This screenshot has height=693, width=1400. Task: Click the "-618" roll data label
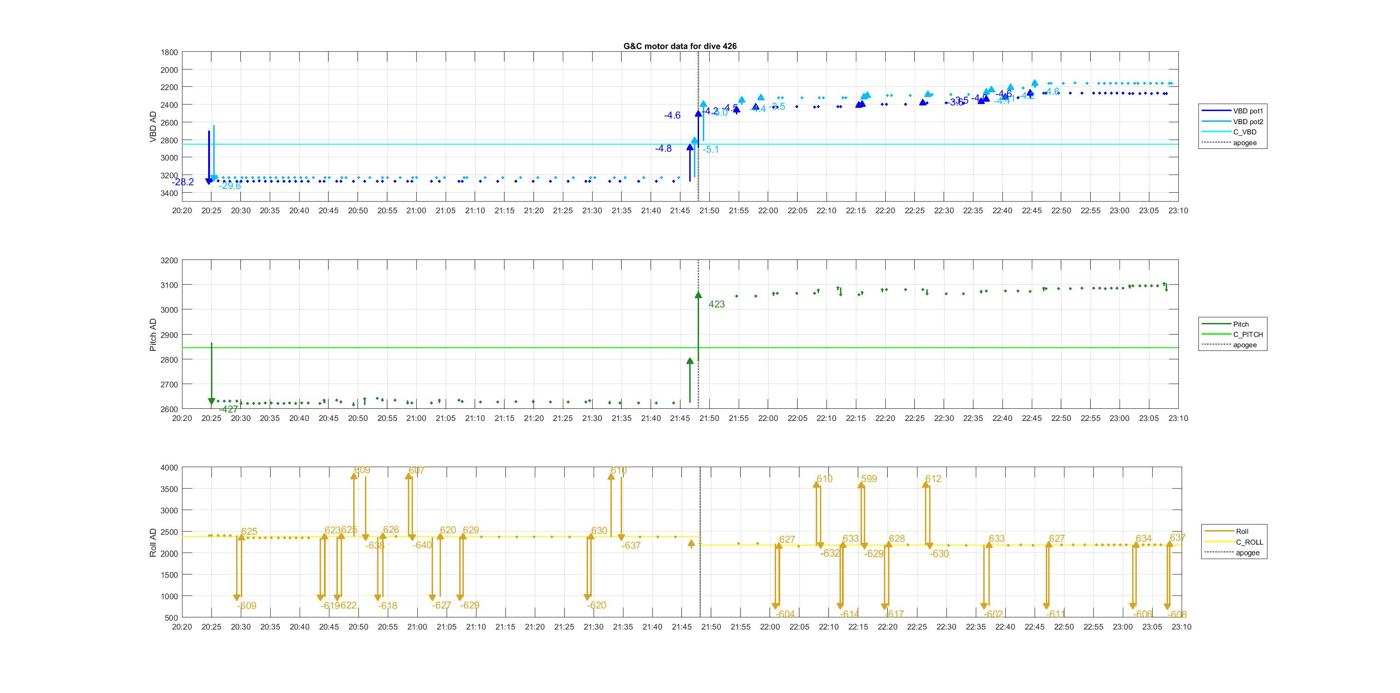388,606
